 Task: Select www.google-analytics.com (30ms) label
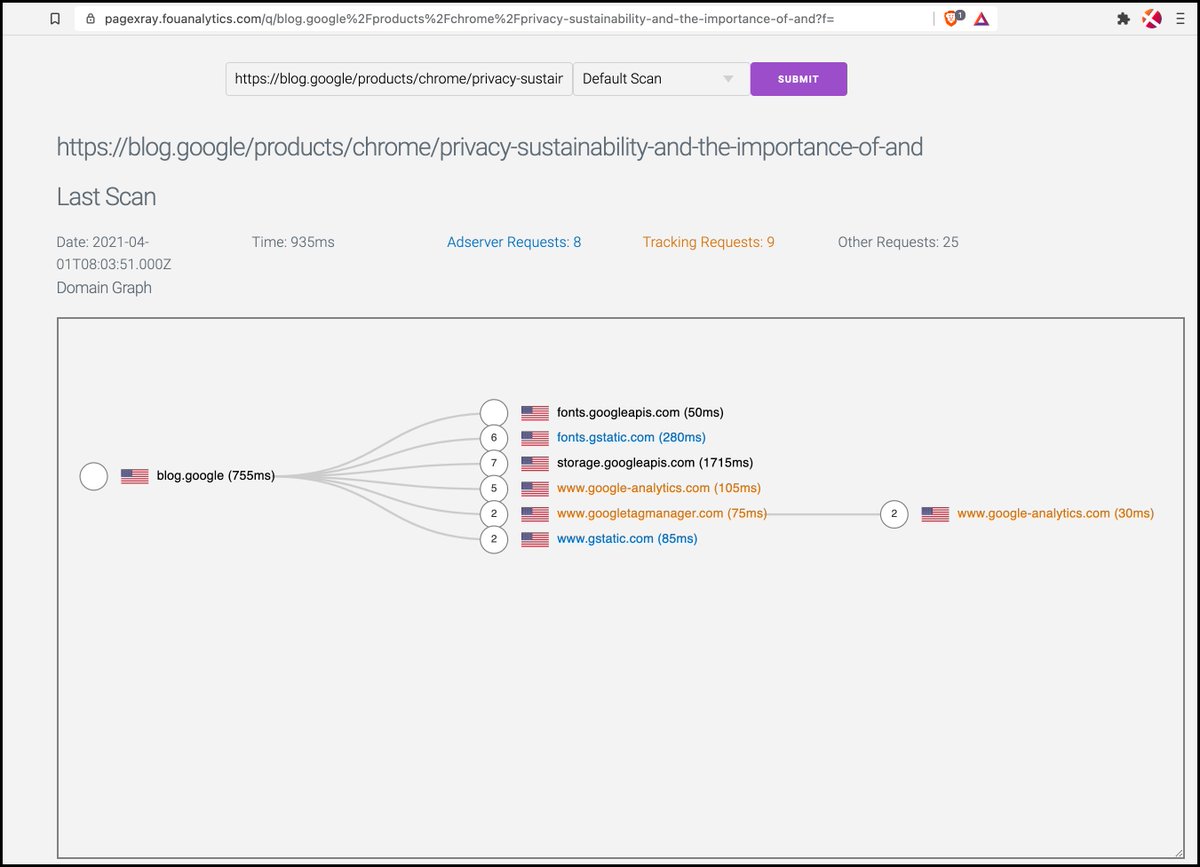pos(1055,513)
